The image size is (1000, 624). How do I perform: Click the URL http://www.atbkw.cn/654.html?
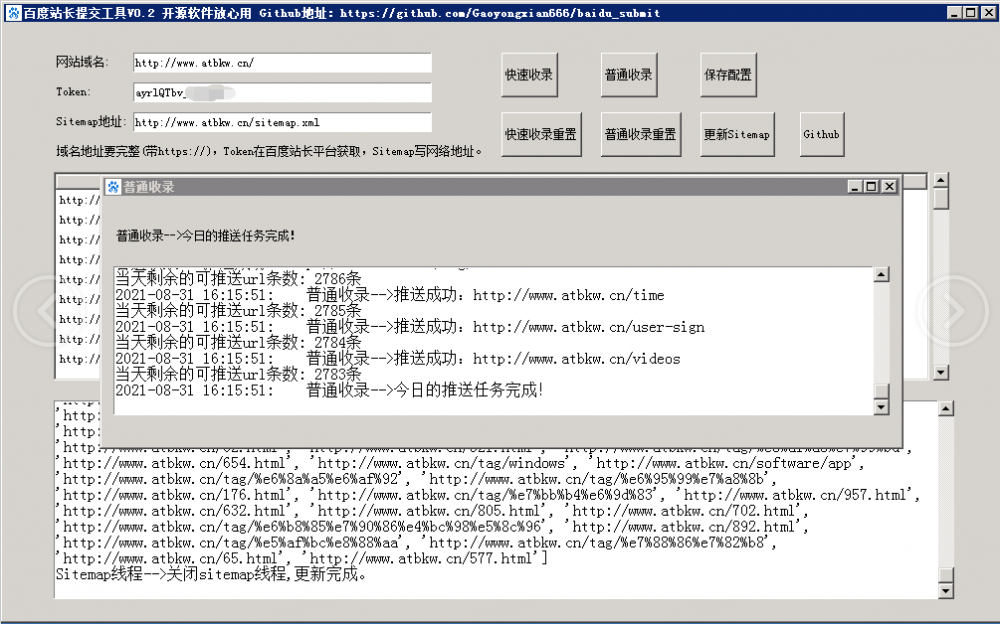click(x=174, y=463)
